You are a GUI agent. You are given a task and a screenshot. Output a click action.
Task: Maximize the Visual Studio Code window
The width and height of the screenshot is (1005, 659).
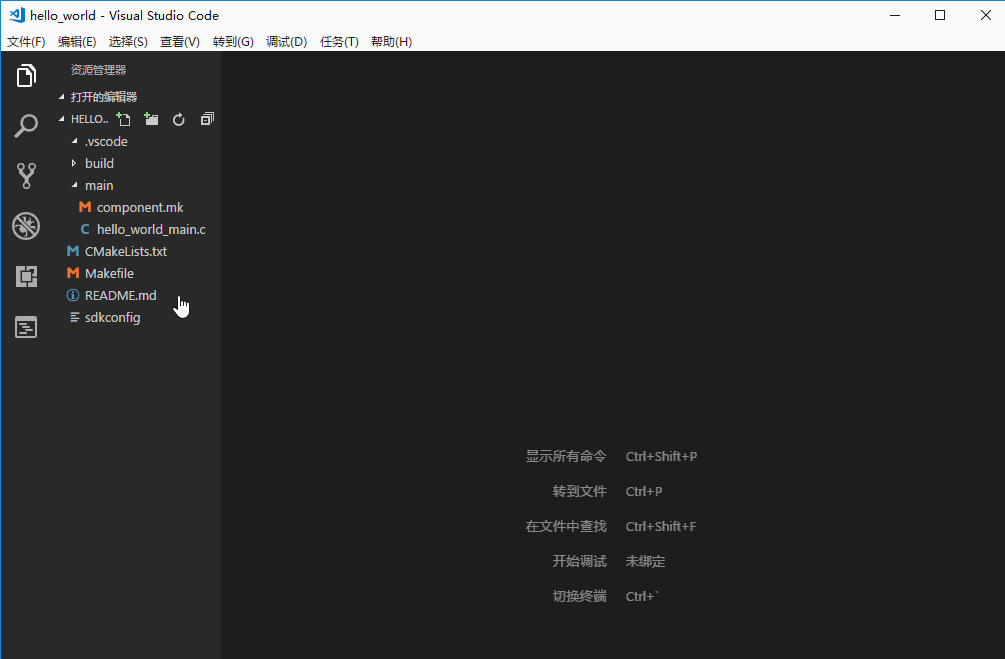coord(940,15)
